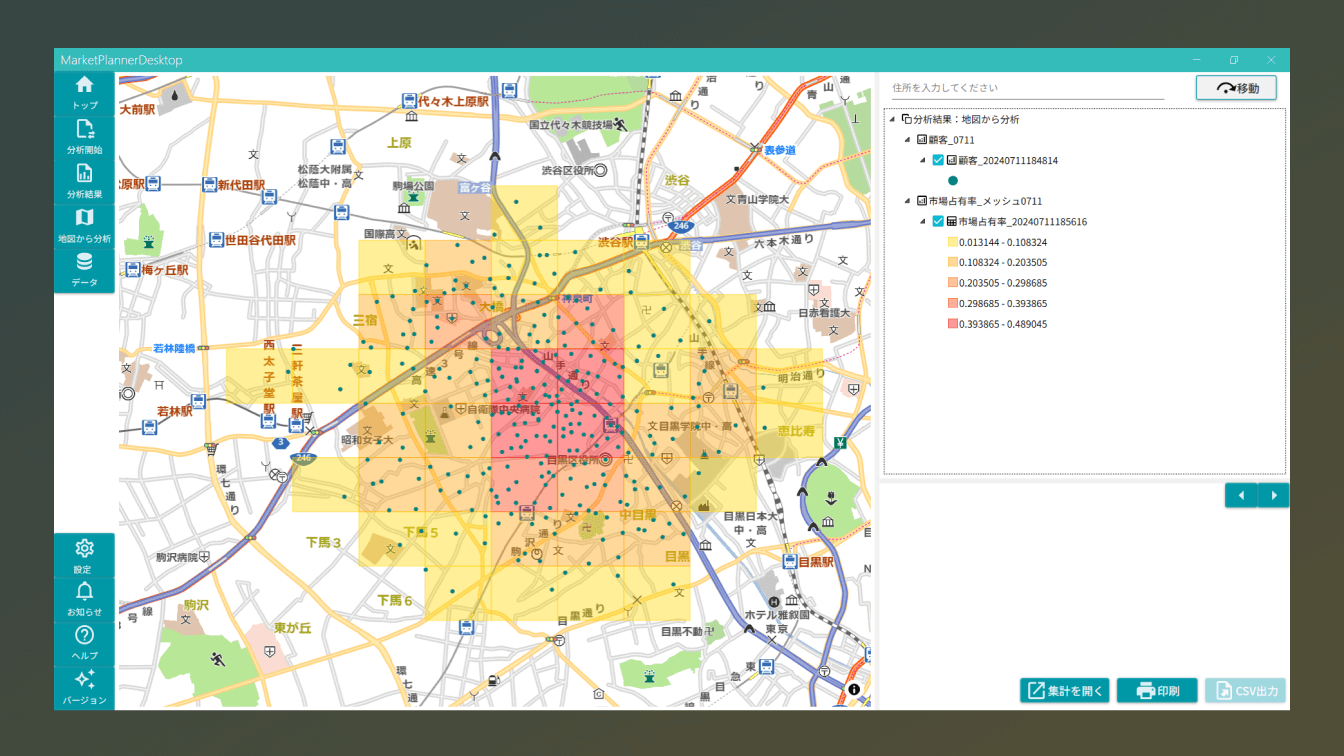This screenshot has height=756, width=1344.
Task: Click the next page arrow button
Action: pos(1273,495)
